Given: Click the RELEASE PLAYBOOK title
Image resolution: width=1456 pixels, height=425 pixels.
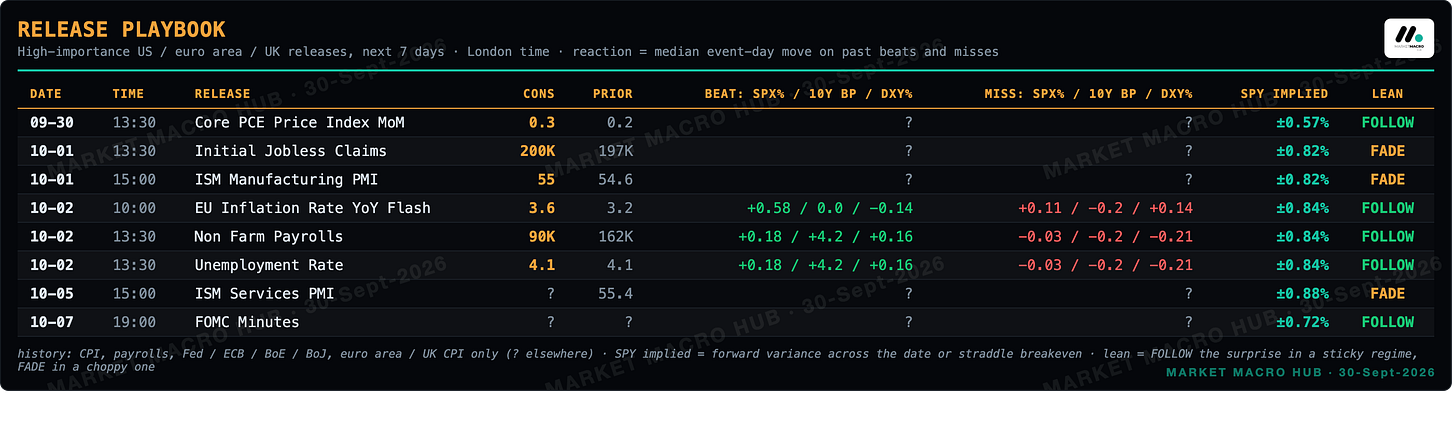Looking at the screenshot, I should [x=122, y=30].
